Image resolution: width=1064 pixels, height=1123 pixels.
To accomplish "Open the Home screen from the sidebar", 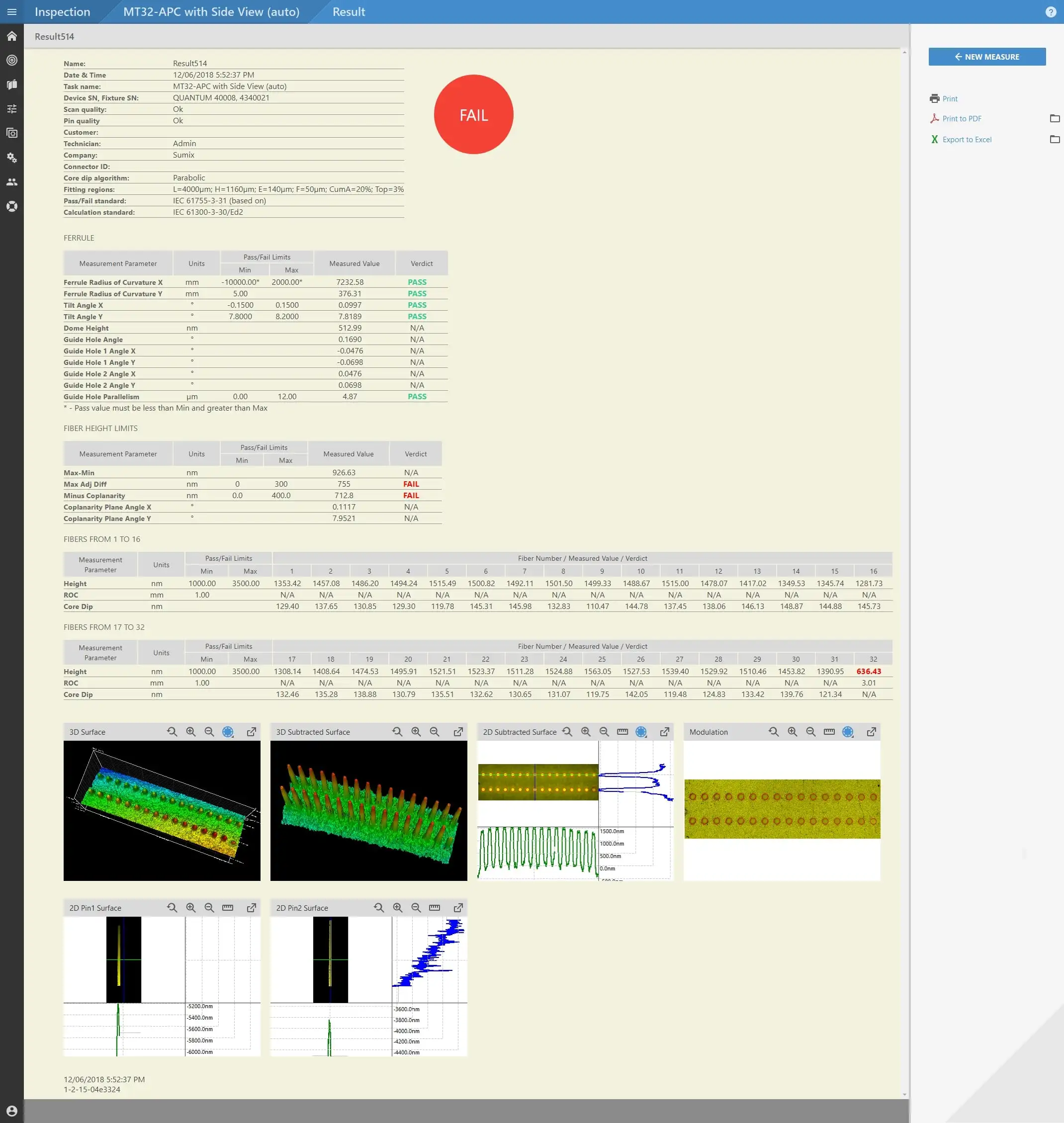I will [12, 36].
